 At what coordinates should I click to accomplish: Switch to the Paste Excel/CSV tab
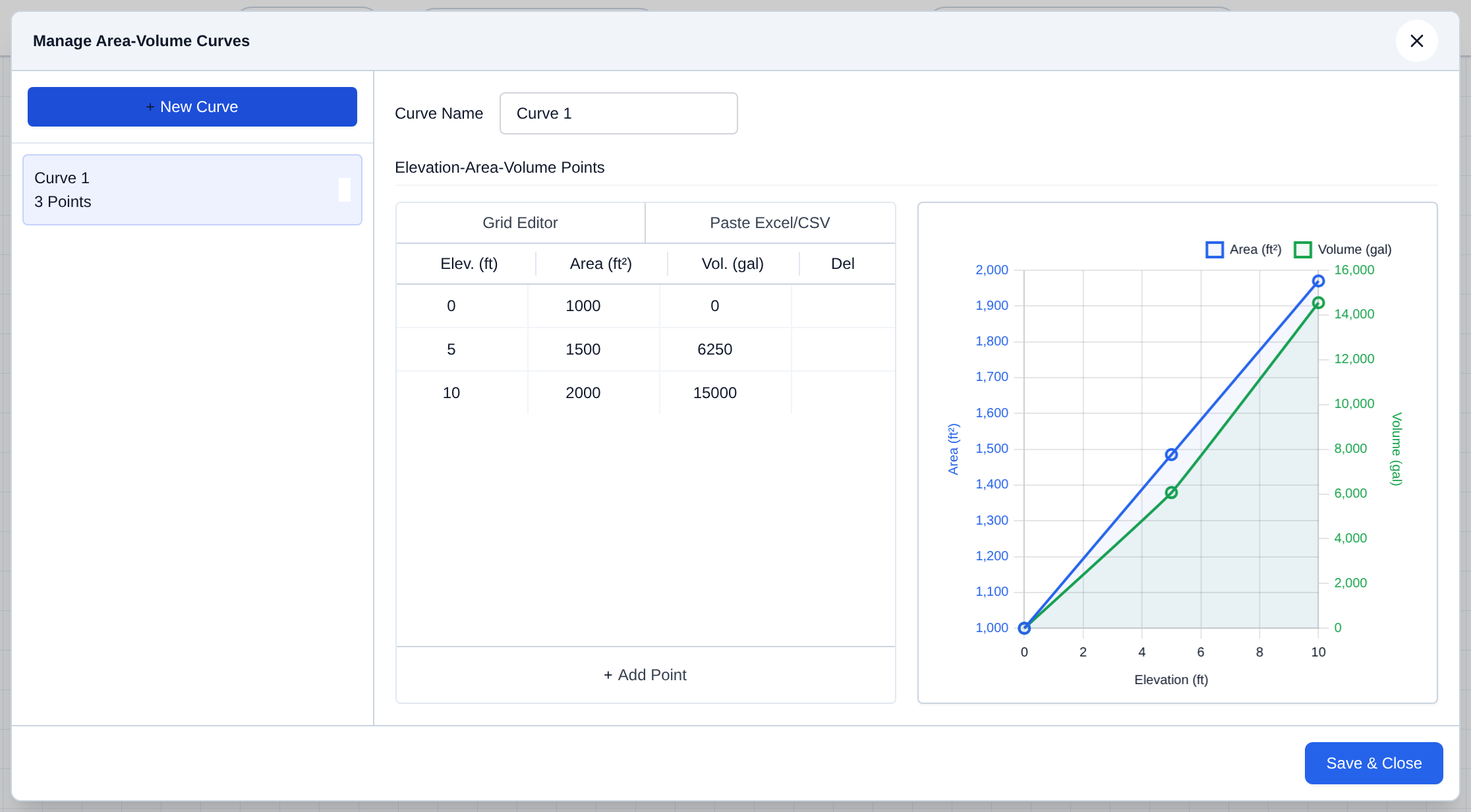(770, 223)
